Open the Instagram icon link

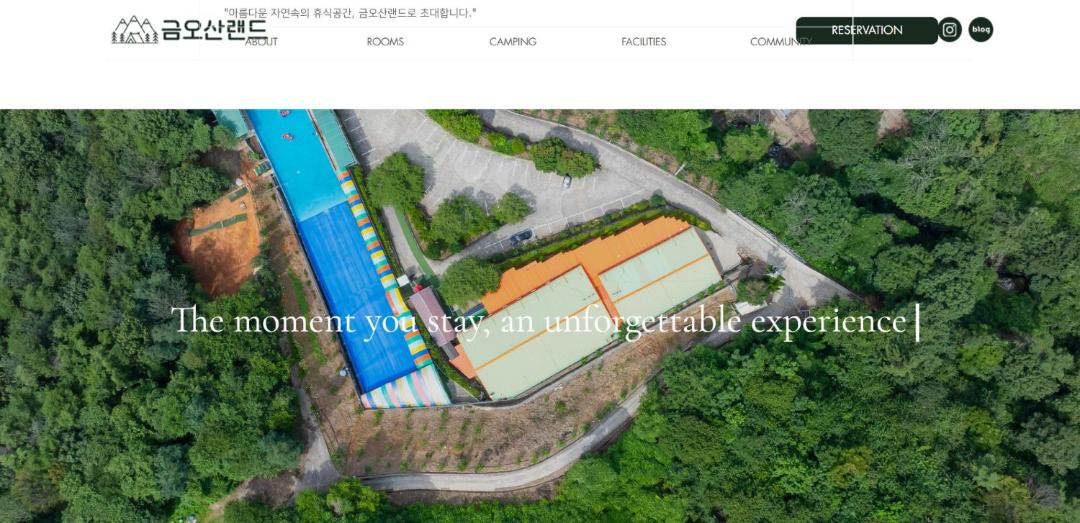click(949, 30)
